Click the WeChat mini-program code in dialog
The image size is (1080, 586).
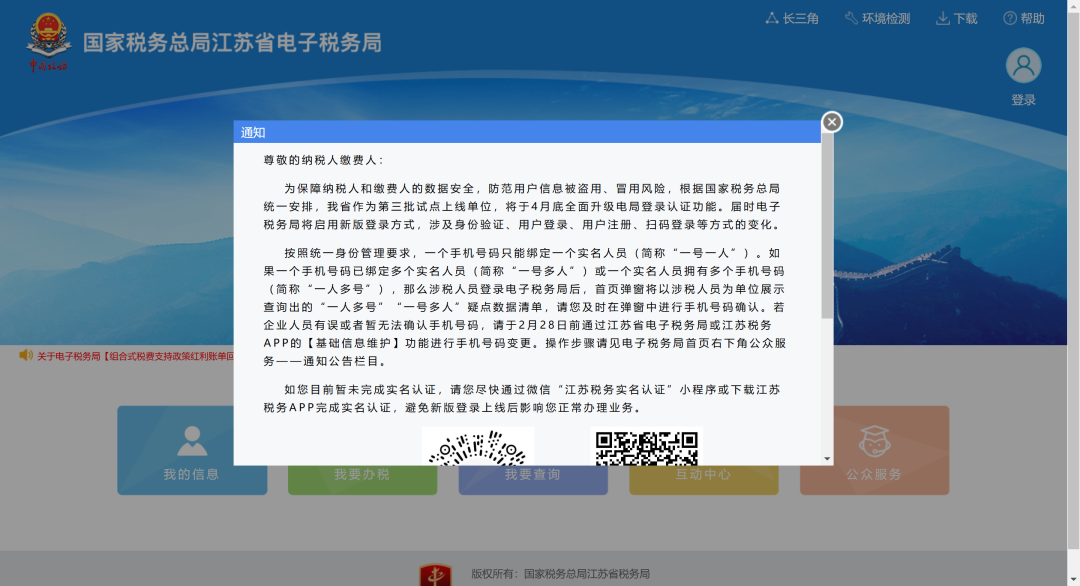(477, 446)
